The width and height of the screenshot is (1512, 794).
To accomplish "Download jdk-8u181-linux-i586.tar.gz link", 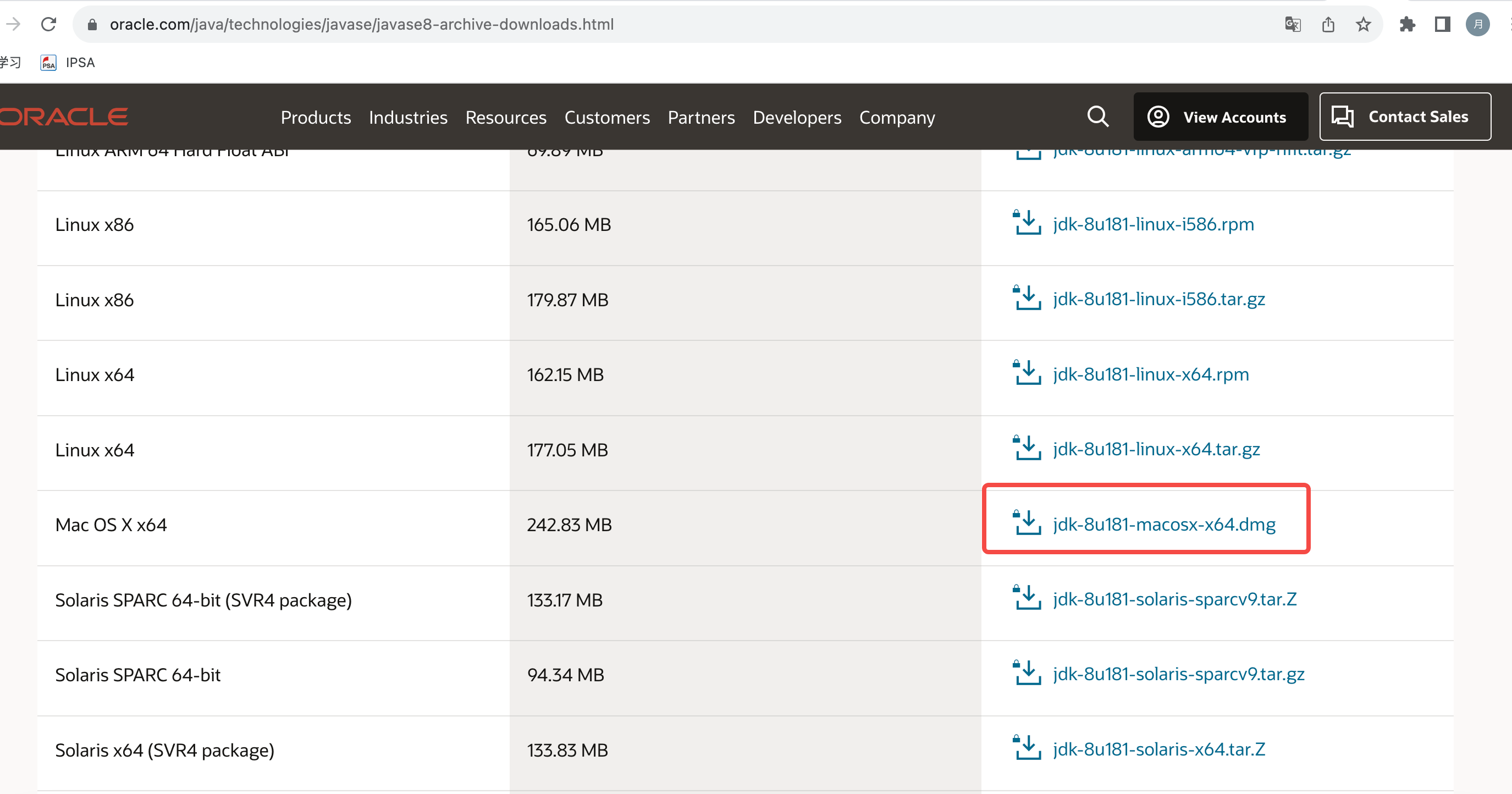I will coord(1158,299).
